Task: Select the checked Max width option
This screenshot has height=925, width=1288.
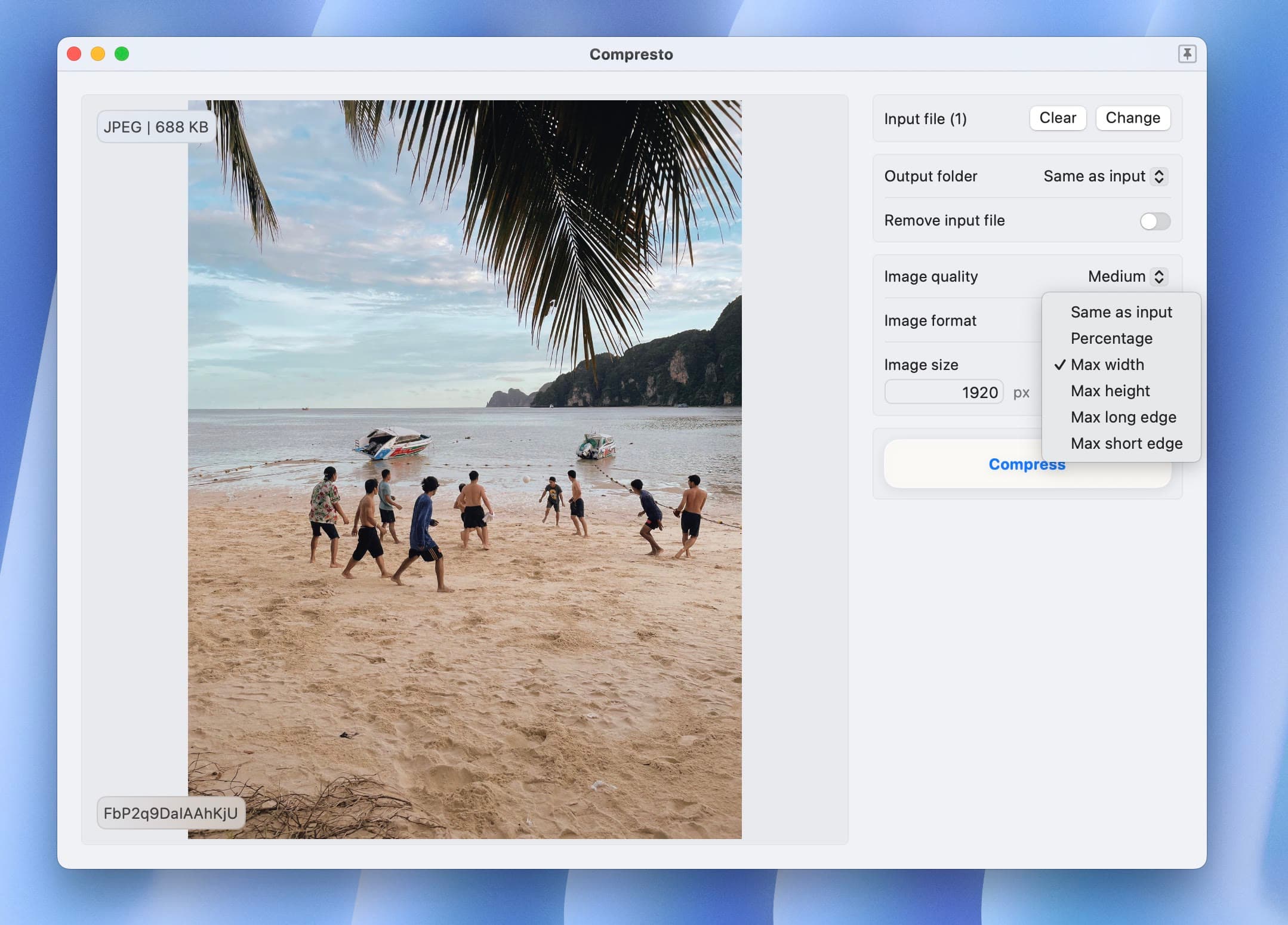Action: [x=1108, y=365]
